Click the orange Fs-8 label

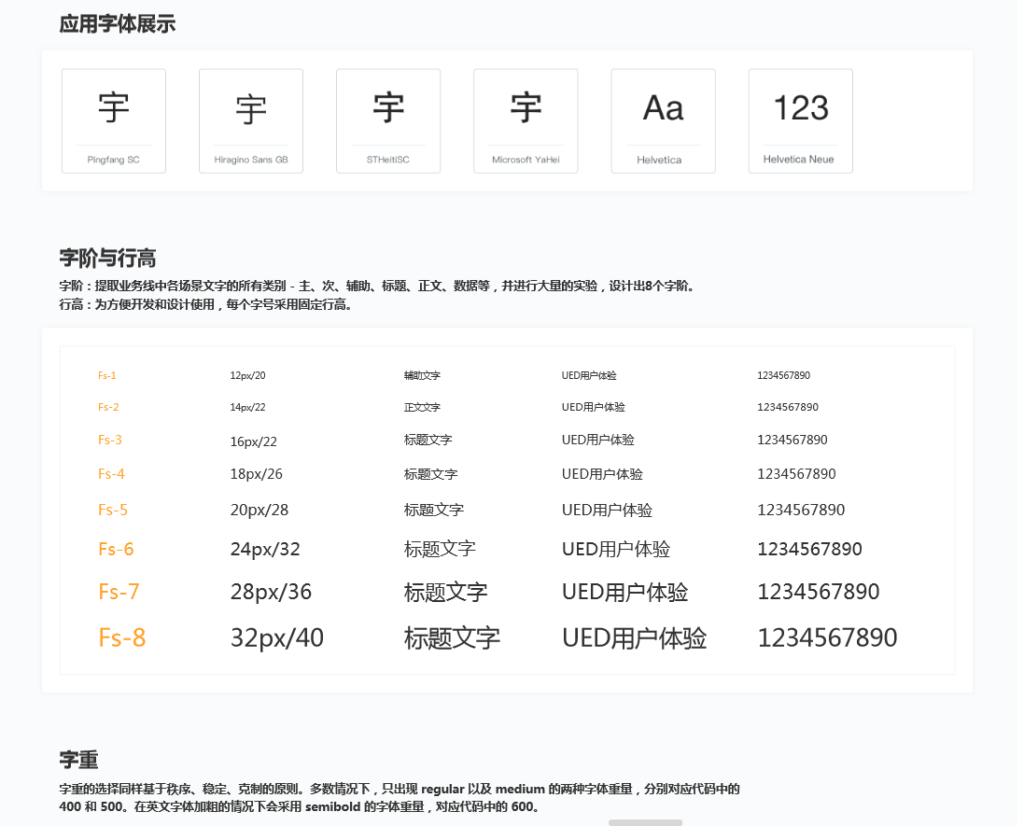[121, 637]
